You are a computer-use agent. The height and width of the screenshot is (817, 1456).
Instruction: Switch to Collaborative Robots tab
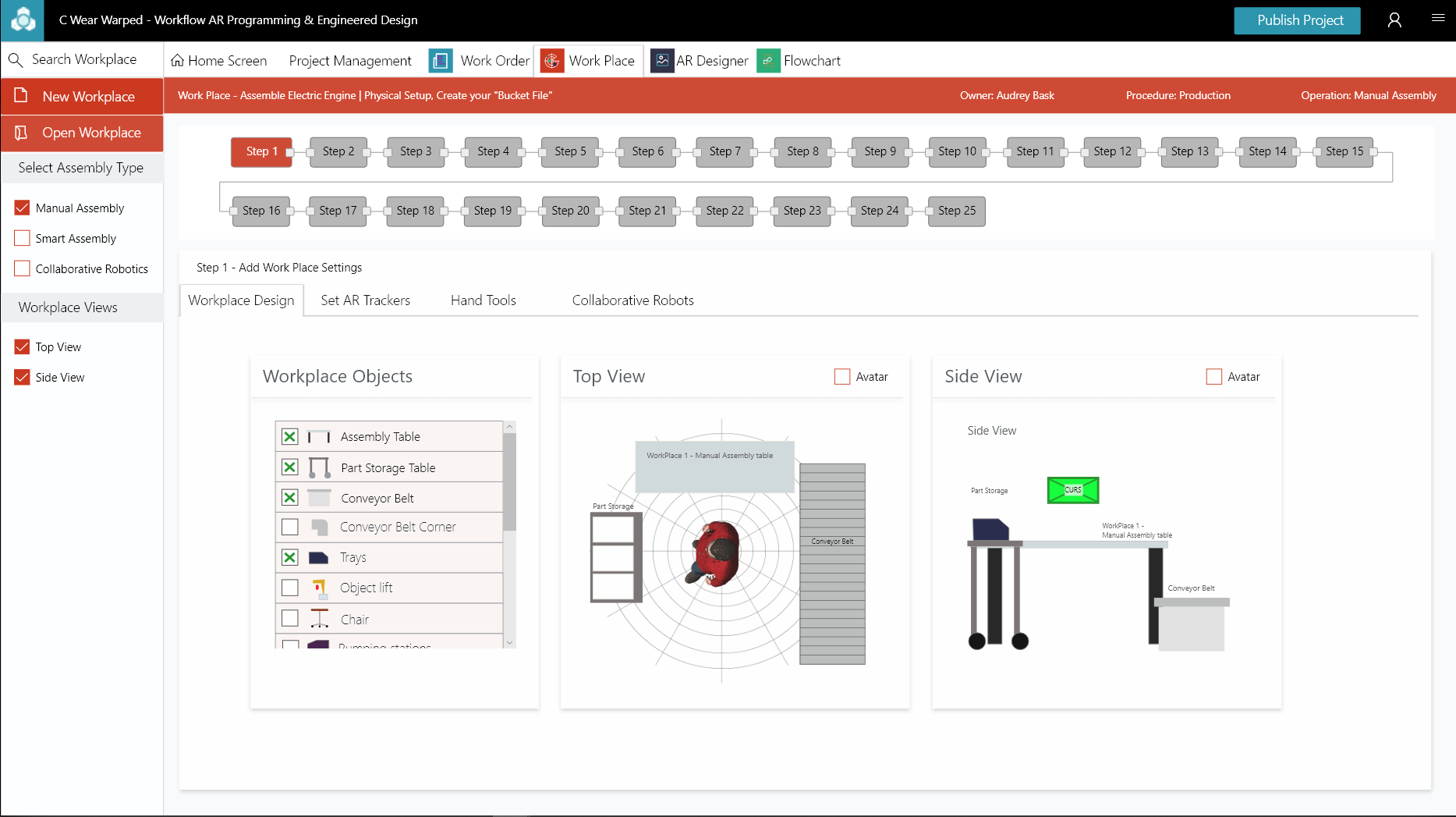tap(632, 300)
